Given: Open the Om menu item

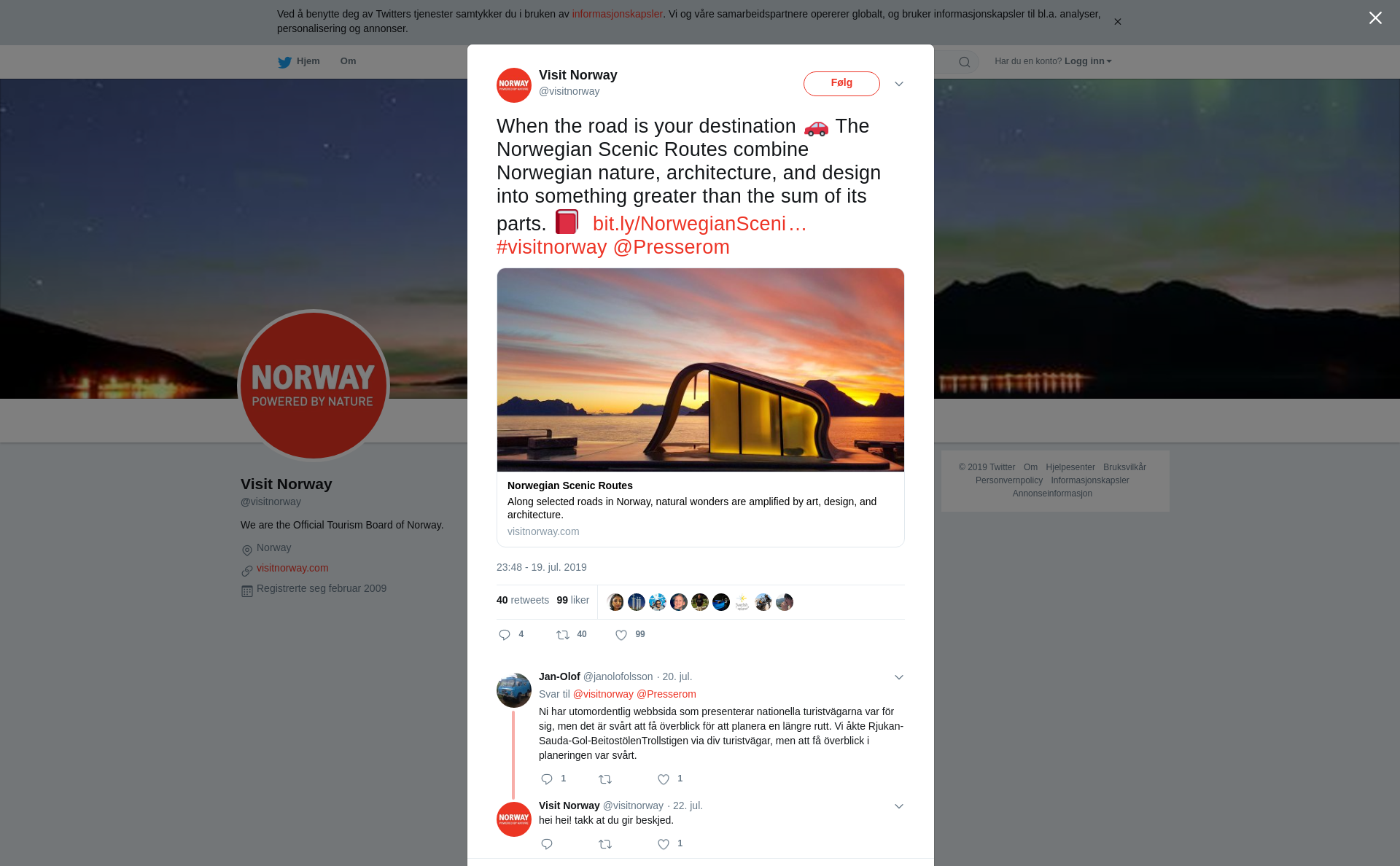Looking at the screenshot, I should click(x=348, y=61).
